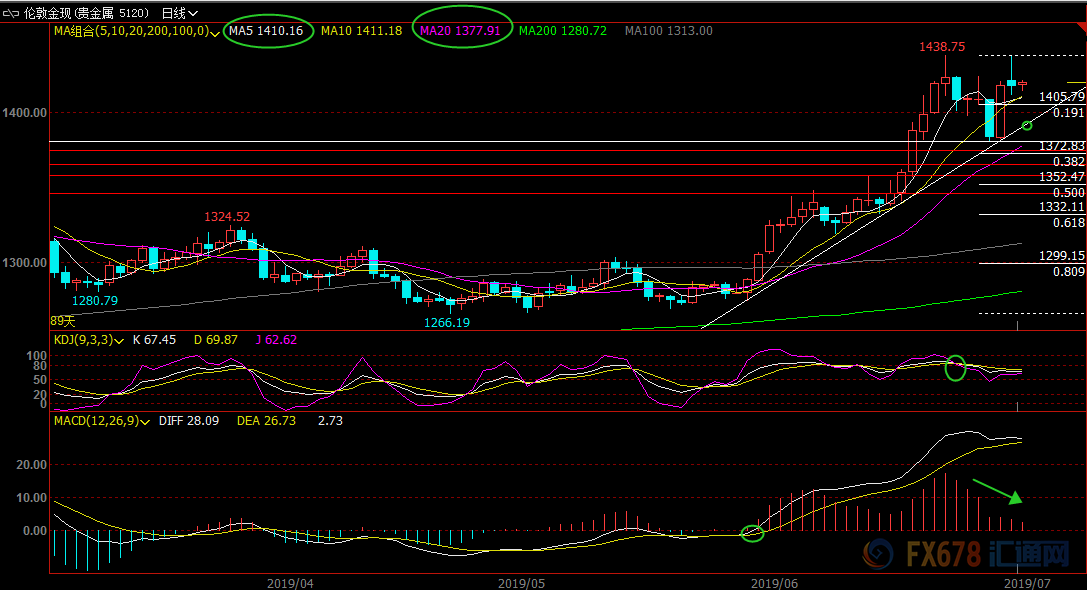Screen dimensions: 1087x590
Task: Click the 0.618 retracement label
Action: click(1068, 223)
